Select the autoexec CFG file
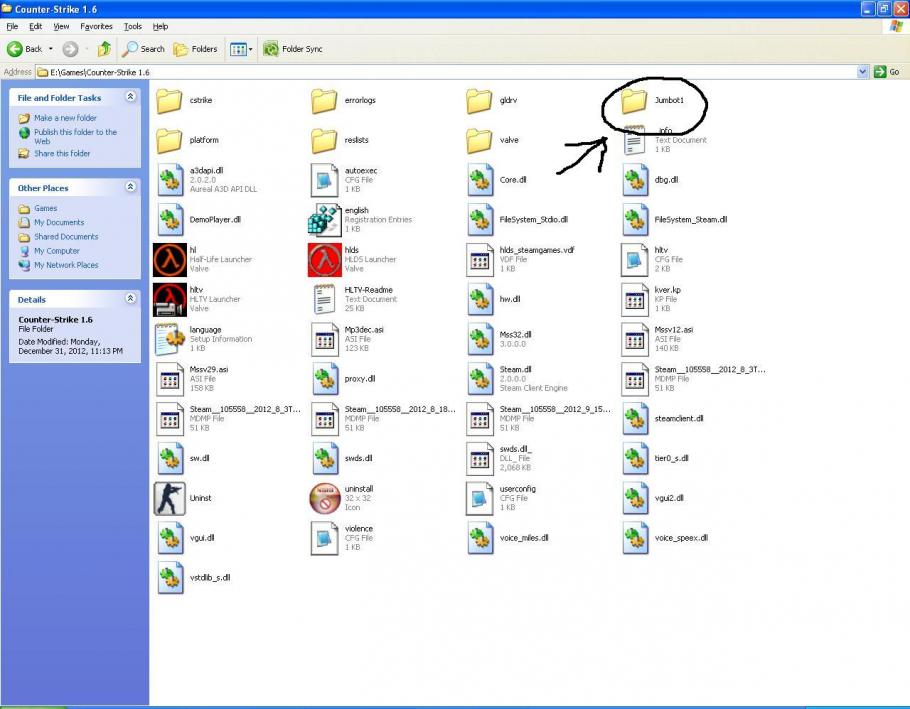This screenshot has width=910, height=709. click(x=324, y=180)
